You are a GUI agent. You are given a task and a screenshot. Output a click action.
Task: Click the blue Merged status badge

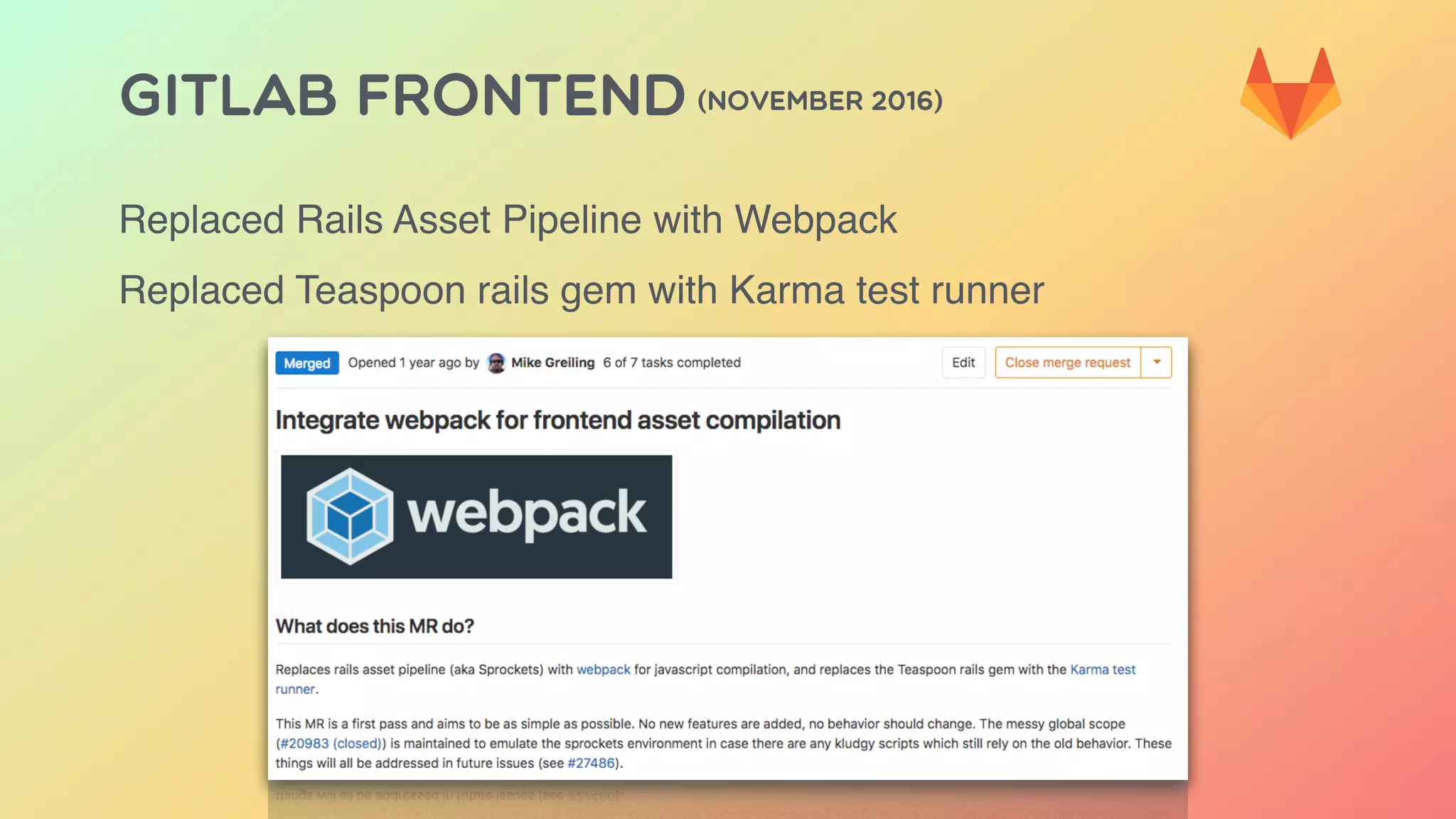click(x=307, y=363)
